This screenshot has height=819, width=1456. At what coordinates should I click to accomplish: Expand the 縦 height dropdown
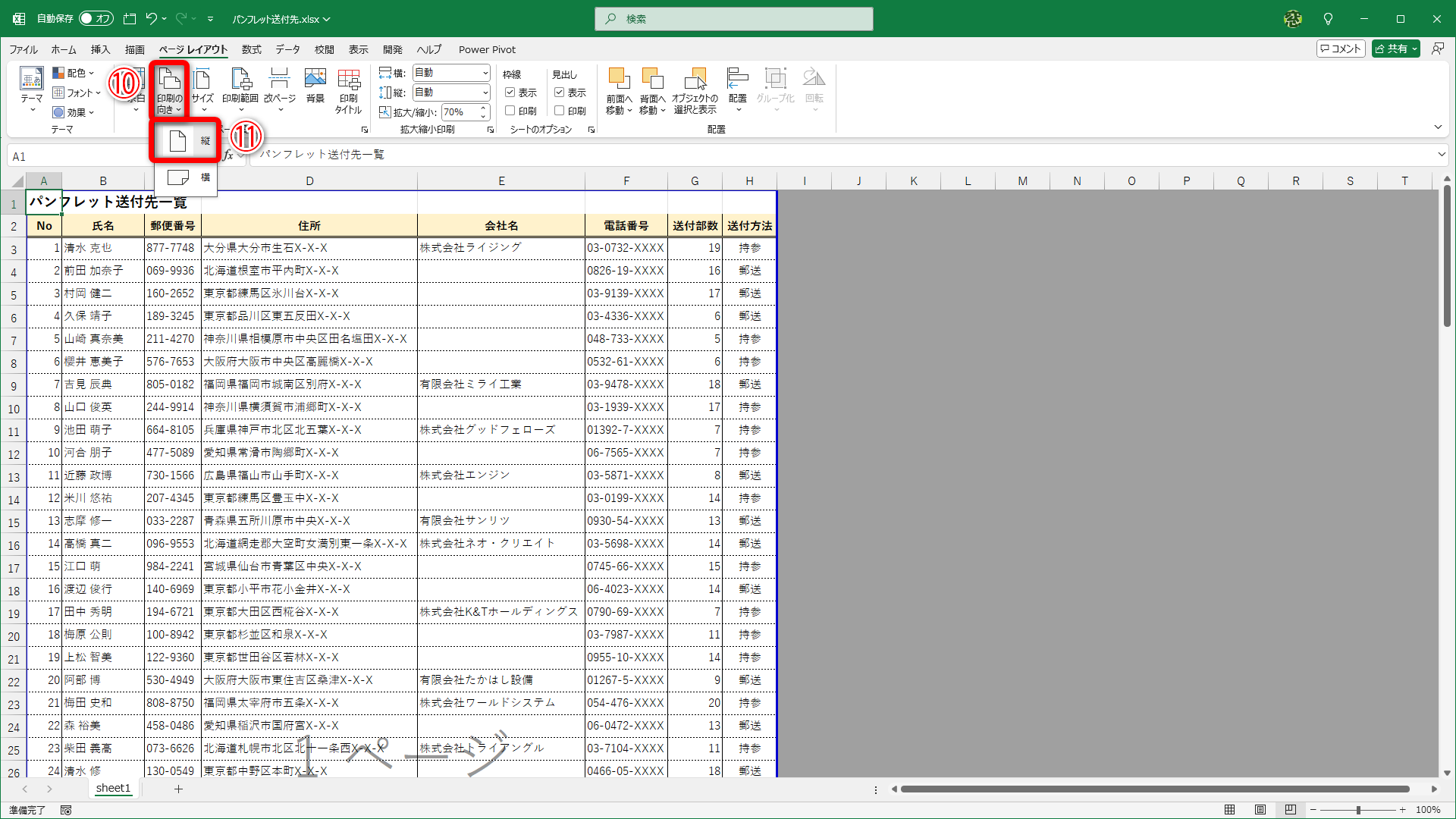coord(485,93)
